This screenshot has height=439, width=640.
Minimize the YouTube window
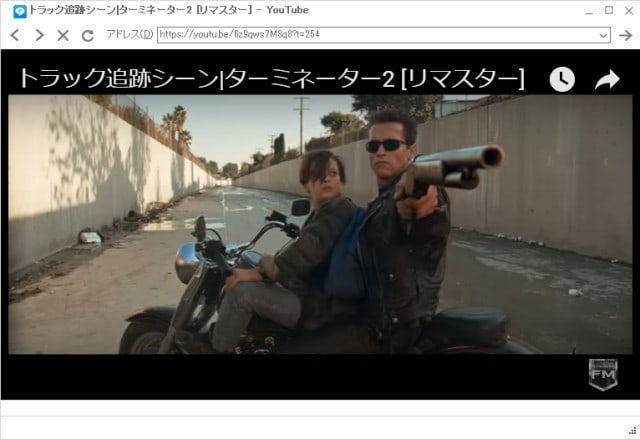(589, 11)
